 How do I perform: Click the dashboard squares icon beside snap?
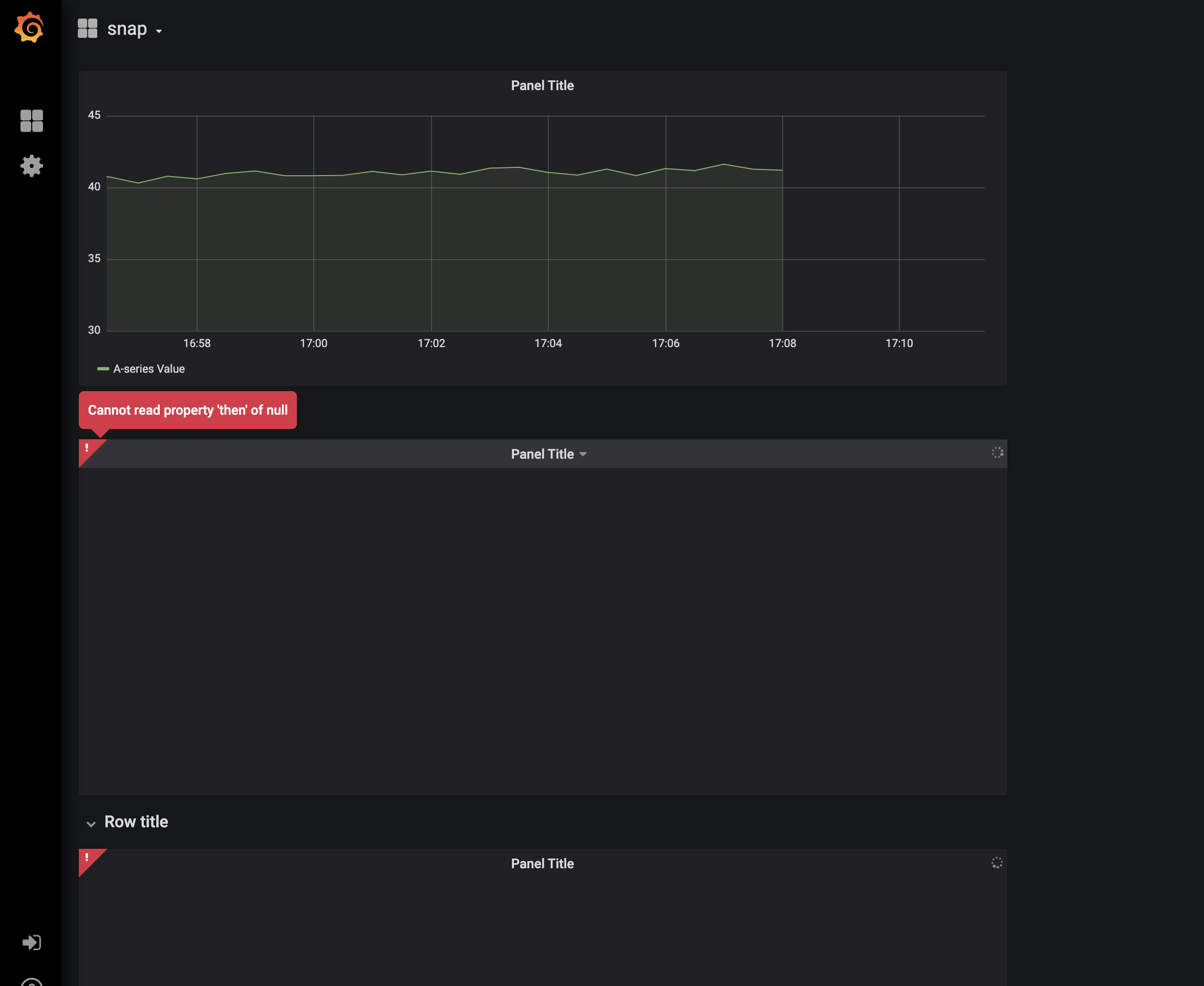[88, 28]
